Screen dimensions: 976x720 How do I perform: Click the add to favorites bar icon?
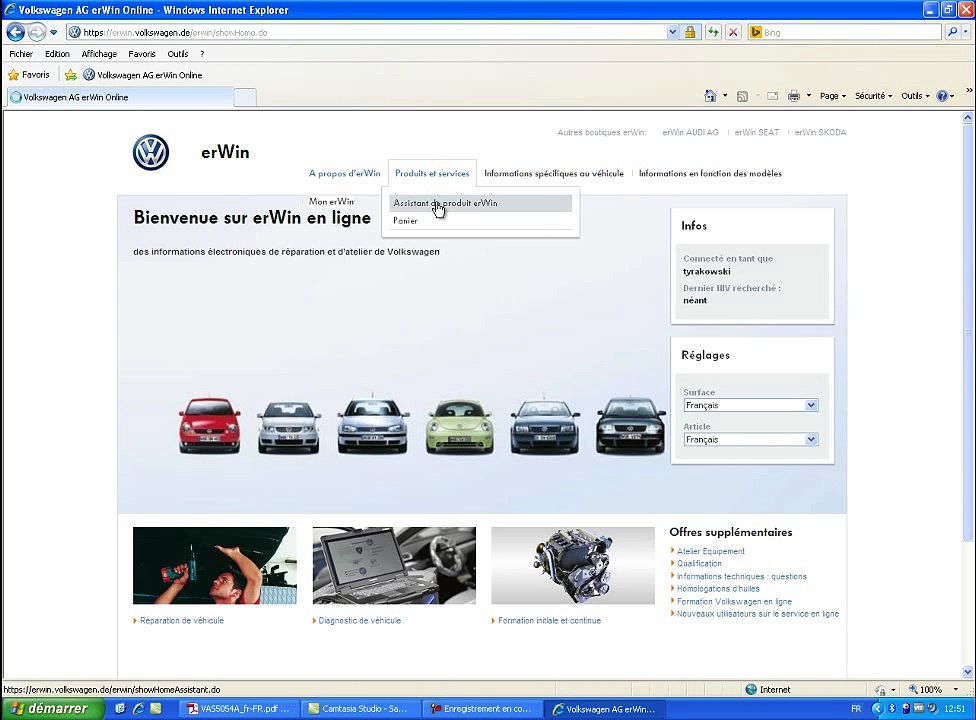(x=71, y=75)
